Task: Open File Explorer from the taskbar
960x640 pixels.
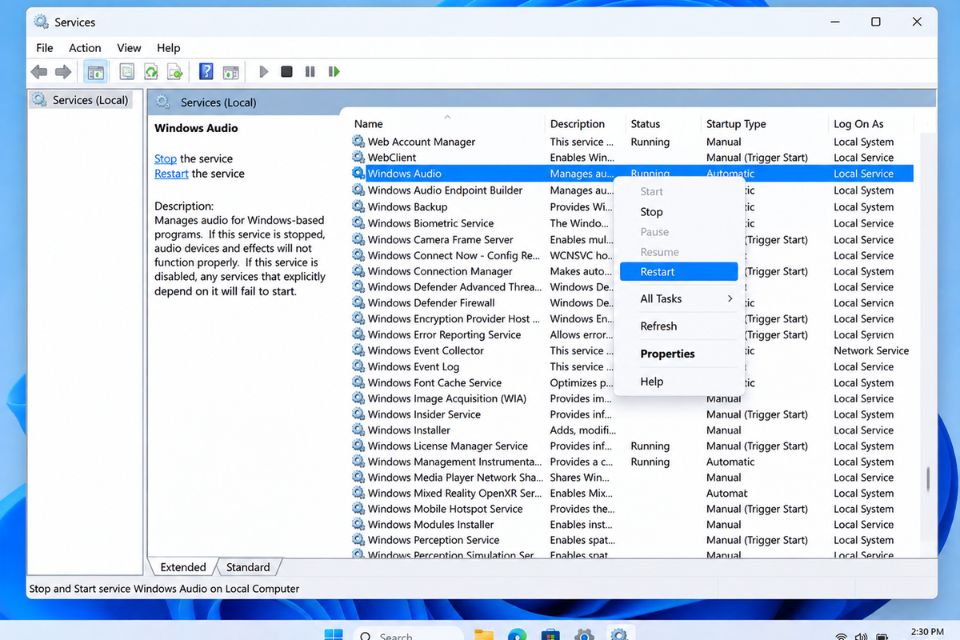Action: [x=484, y=635]
